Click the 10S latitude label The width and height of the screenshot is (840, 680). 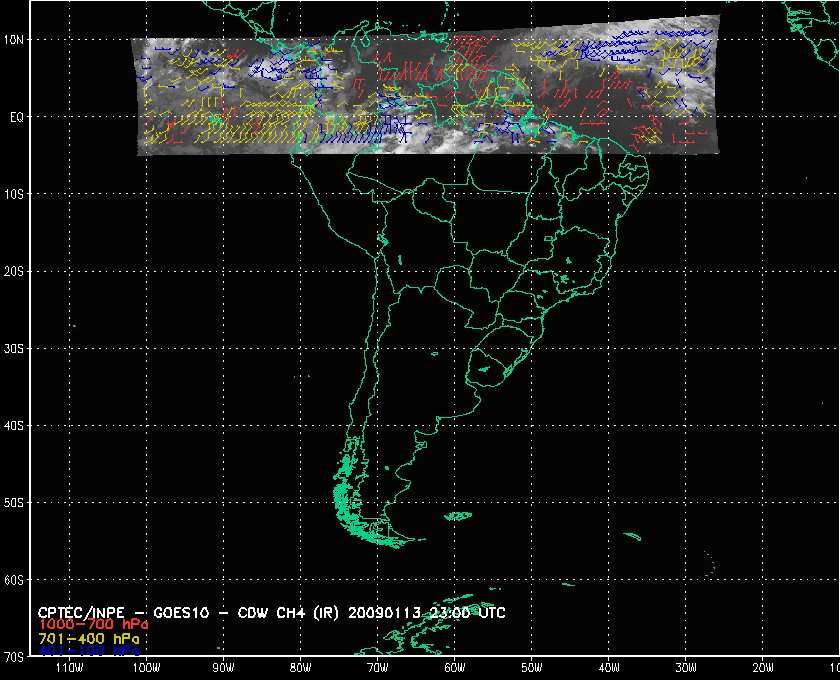[x=14, y=194]
